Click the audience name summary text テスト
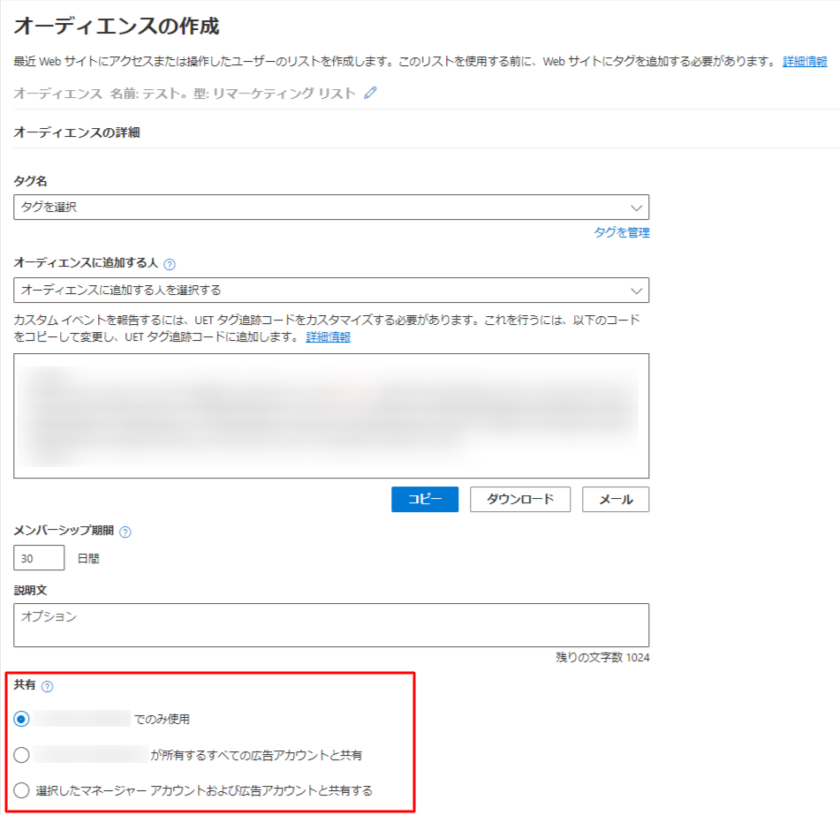 (x=183, y=94)
